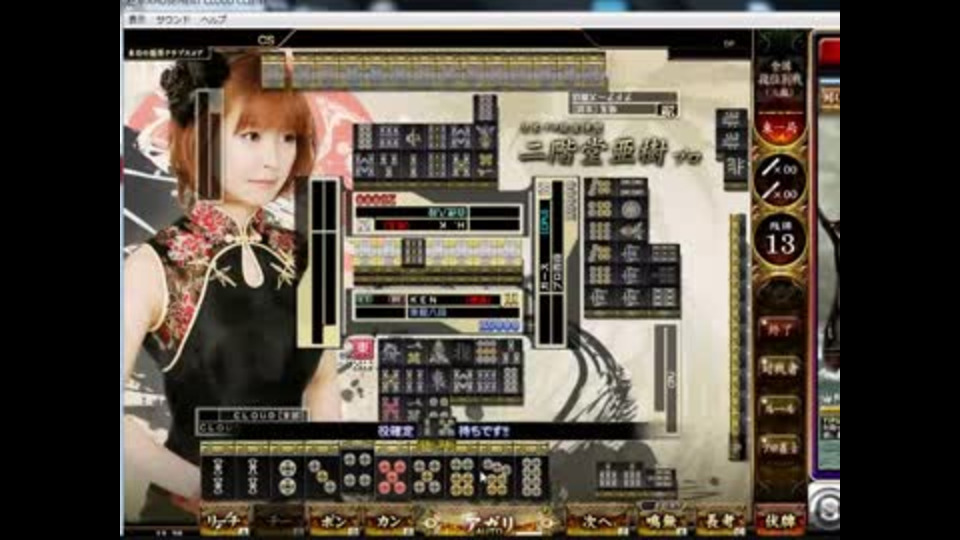Open the 表示 menu
The width and height of the screenshot is (960, 540).
pos(137,20)
